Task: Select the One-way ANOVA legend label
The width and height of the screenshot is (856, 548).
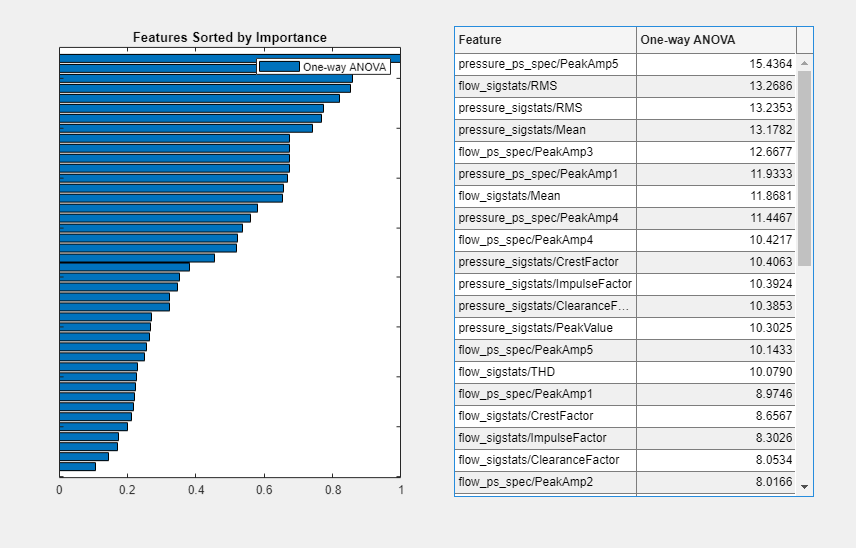Action: (x=344, y=67)
